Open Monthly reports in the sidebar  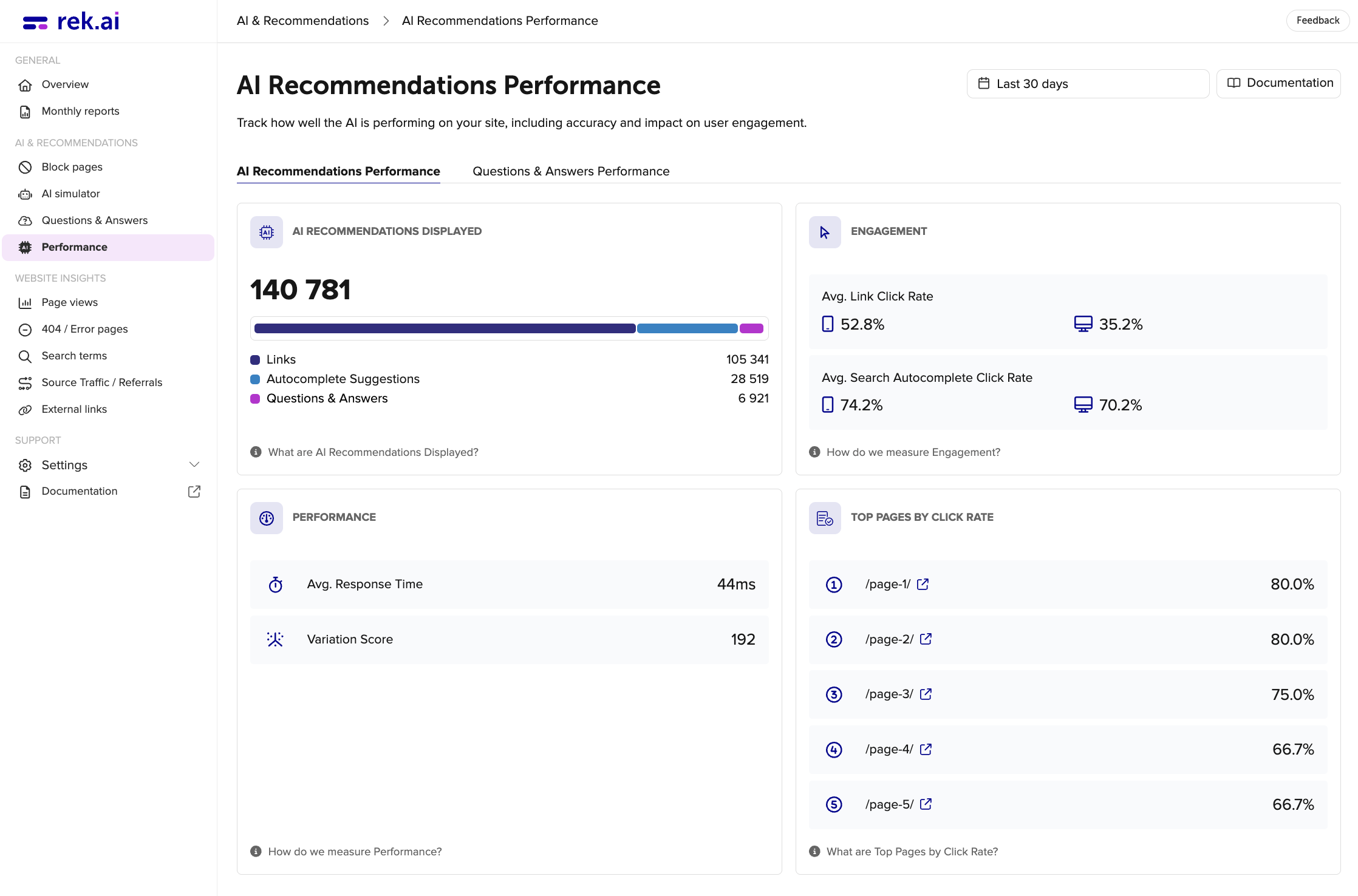click(x=108, y=111)
